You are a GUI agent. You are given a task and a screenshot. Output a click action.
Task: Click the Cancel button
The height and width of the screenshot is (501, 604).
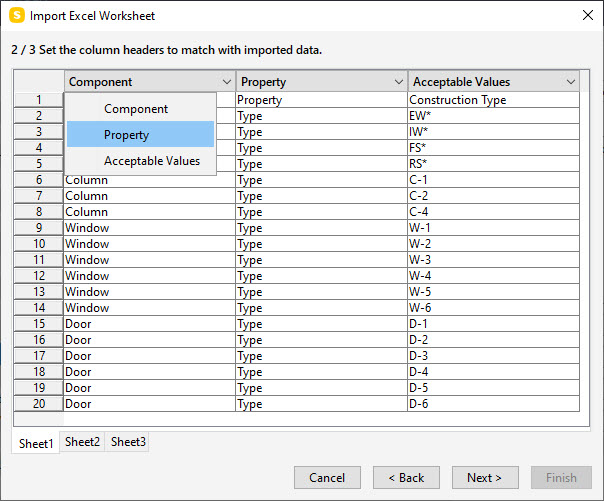point(327,478)
